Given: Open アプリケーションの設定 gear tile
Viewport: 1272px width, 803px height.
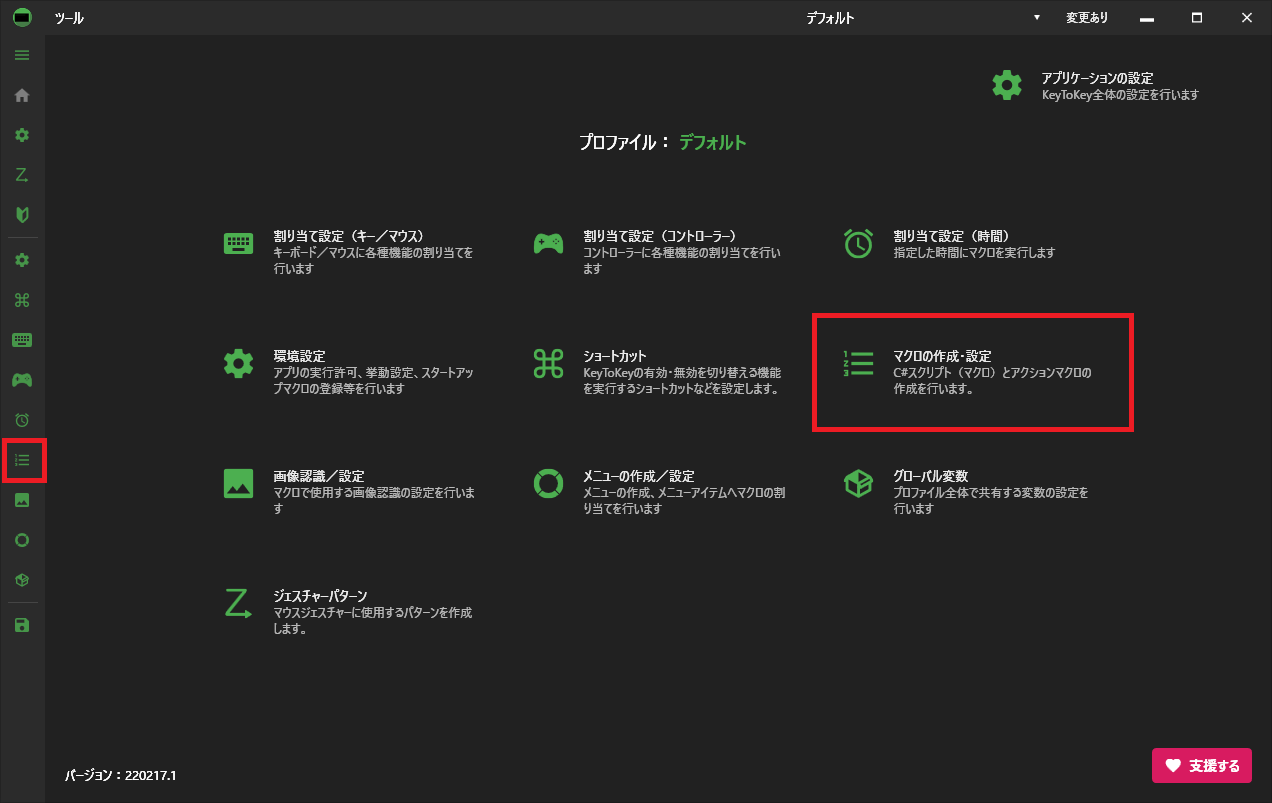Looking at the screenshot, I should [1095, 85].
